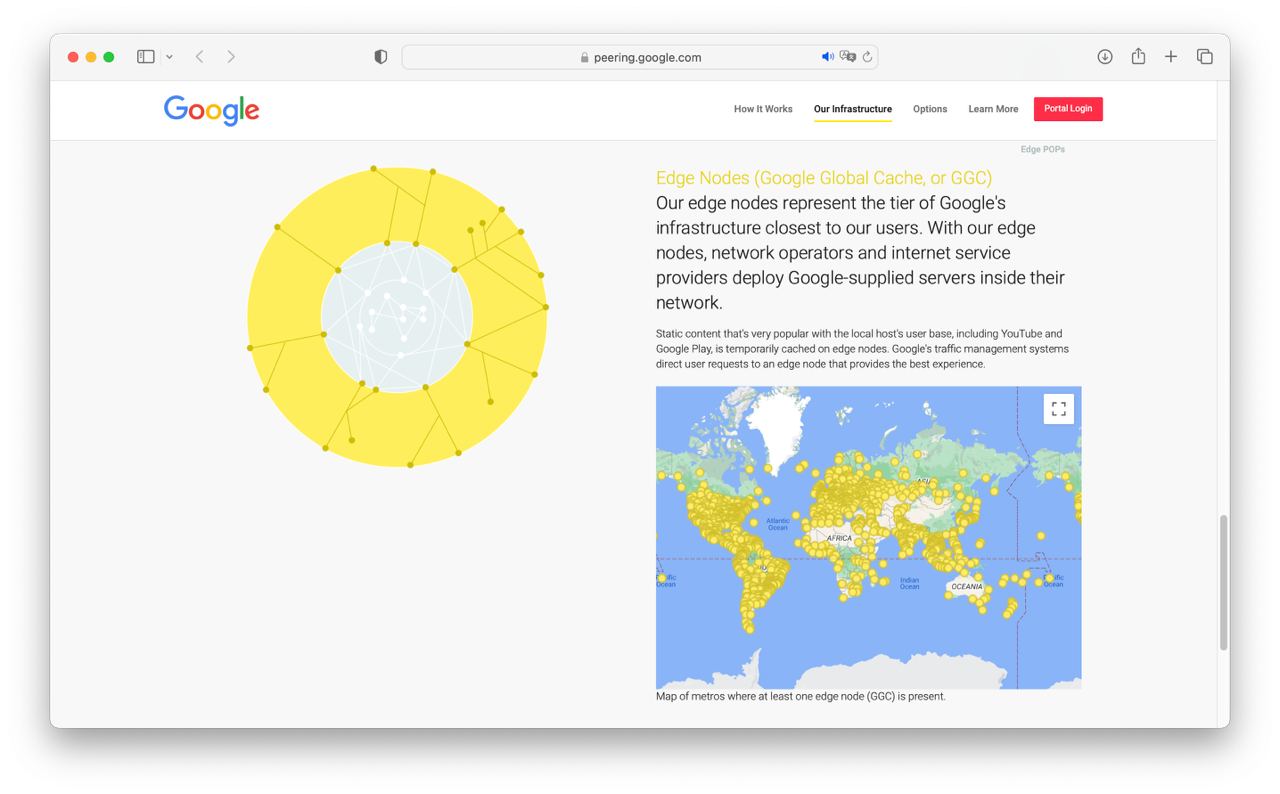Reload the current page
This screenshot has width=1280, height=794.
tap(867, 57)
